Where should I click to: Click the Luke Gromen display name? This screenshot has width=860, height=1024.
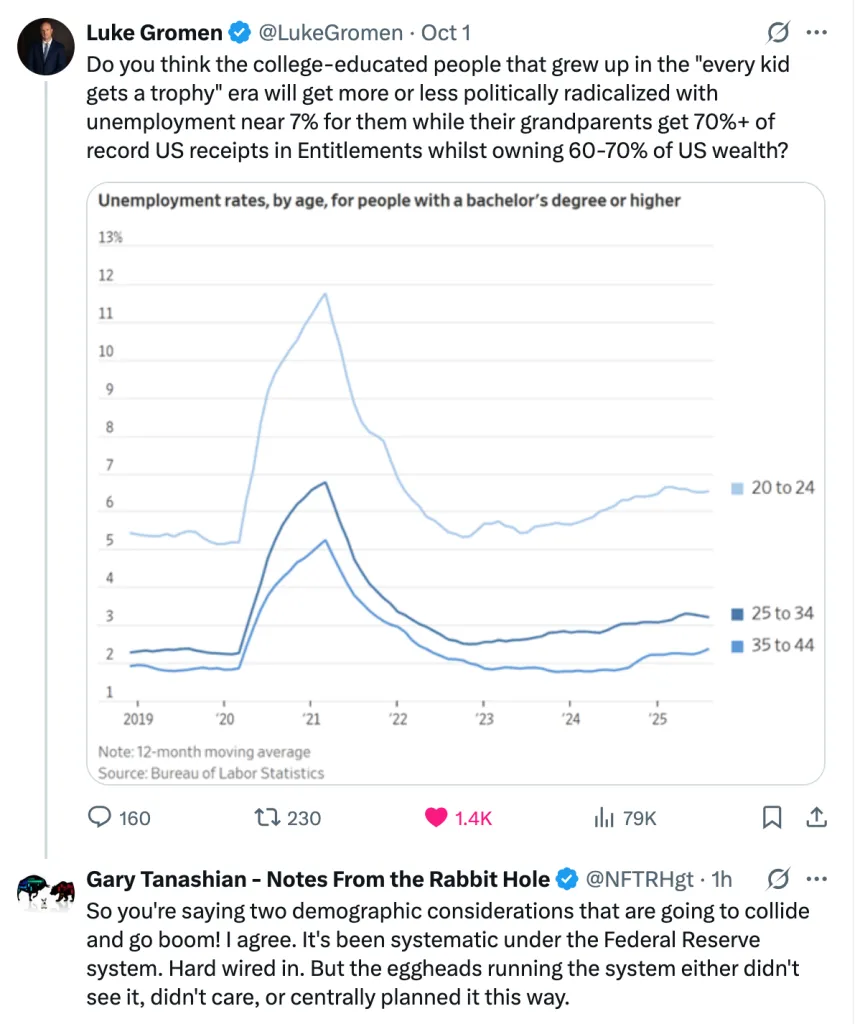pos(154,33)
